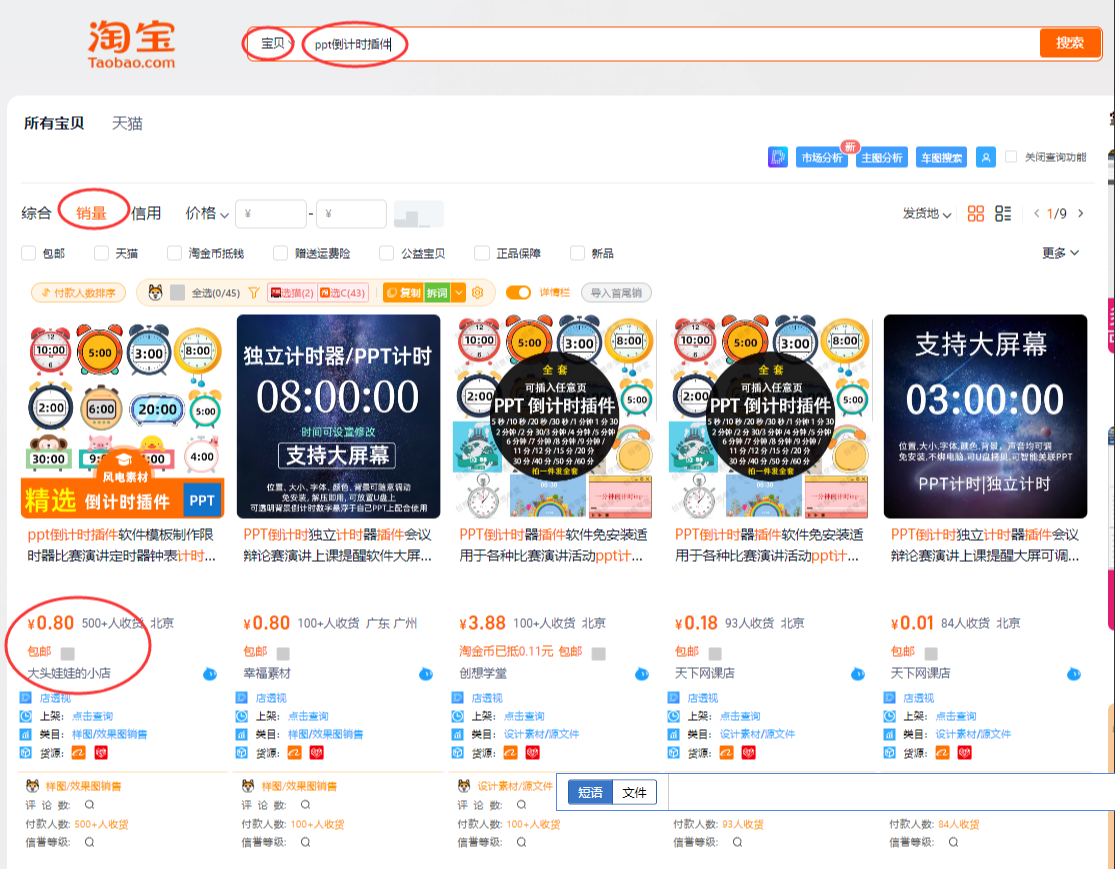The height and width of the screenshot is (869, 1115).
Task: Enable the 天猫 filter checkbox
Action: (101, 253)
